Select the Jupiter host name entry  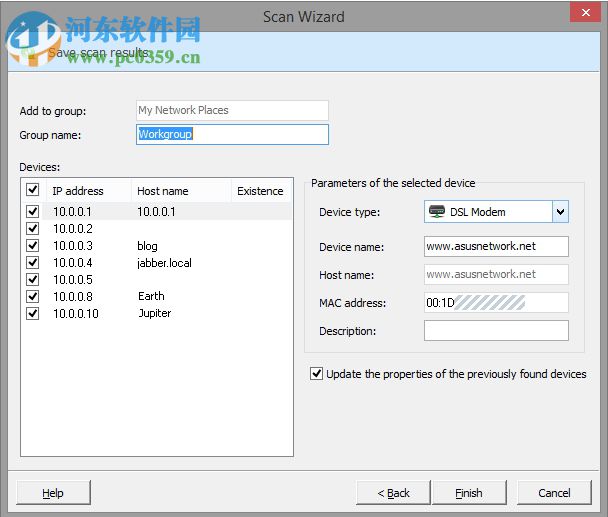click(x=155, y=313)
